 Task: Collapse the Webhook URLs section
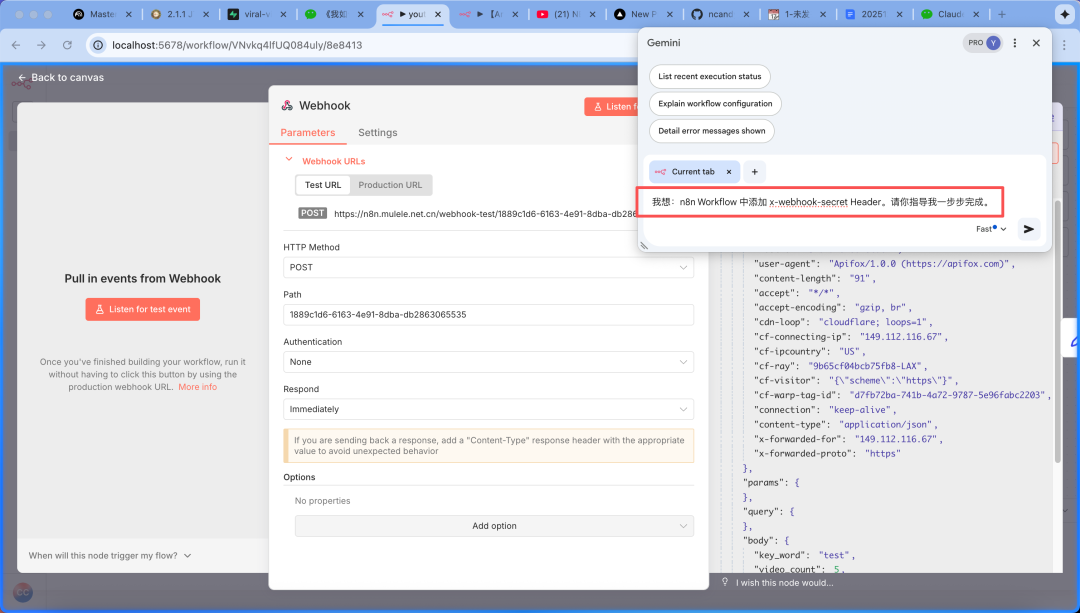(289, 160)
